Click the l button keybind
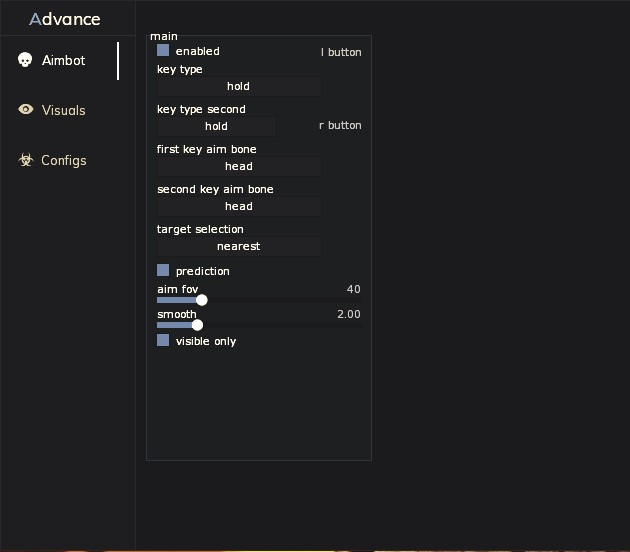 (341, 52)
